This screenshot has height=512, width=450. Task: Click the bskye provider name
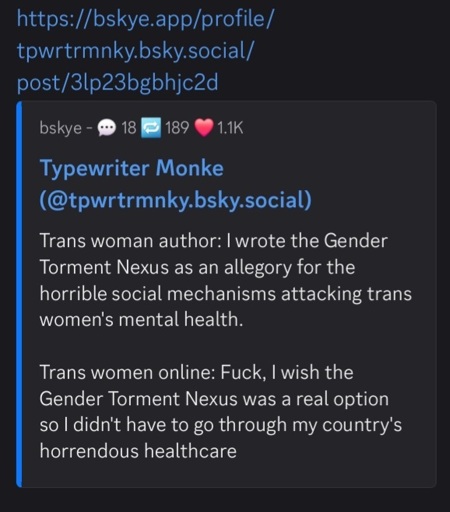pos(60,128)
